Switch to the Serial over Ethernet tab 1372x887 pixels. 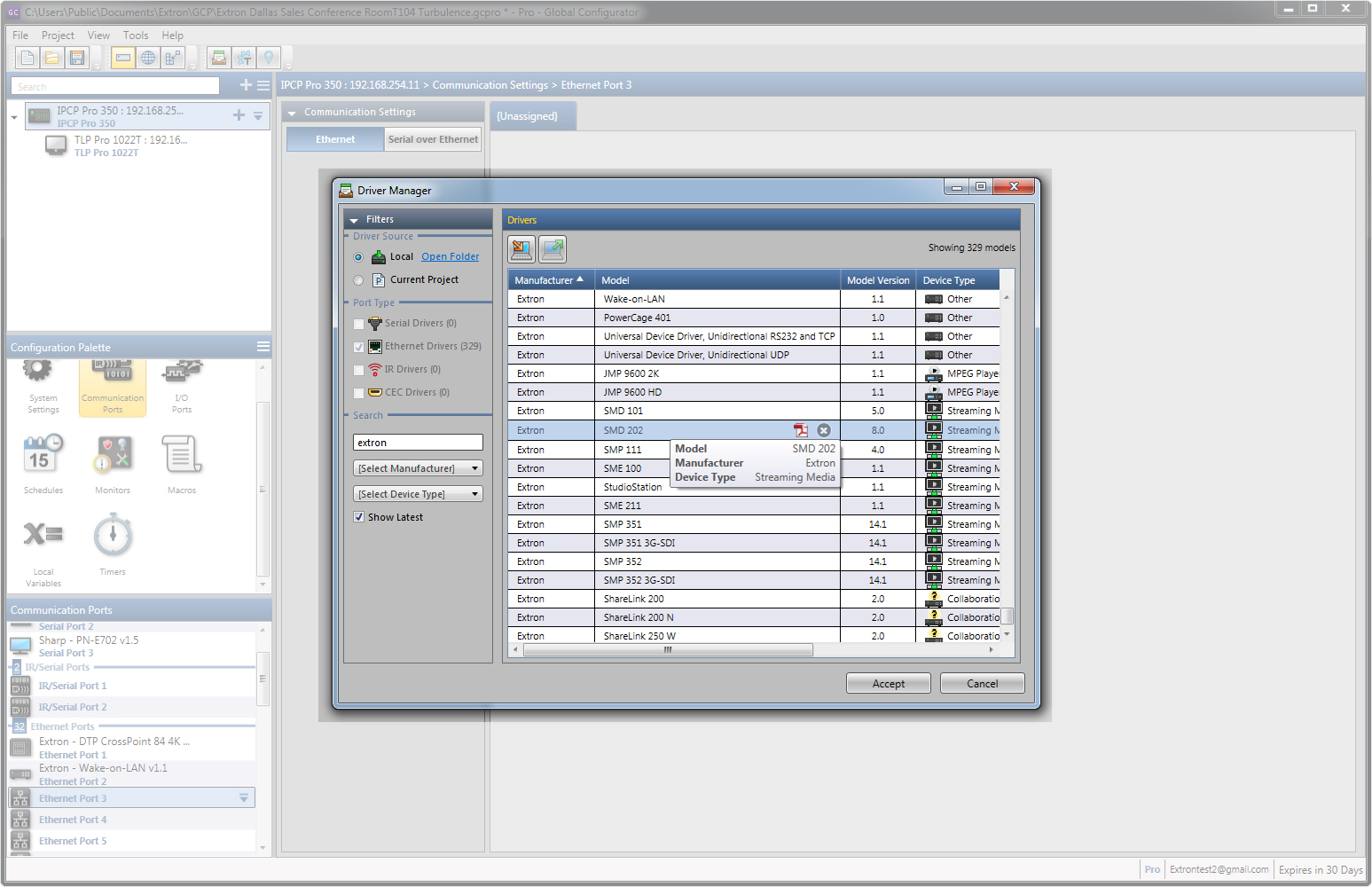click(x=433, y=139)
